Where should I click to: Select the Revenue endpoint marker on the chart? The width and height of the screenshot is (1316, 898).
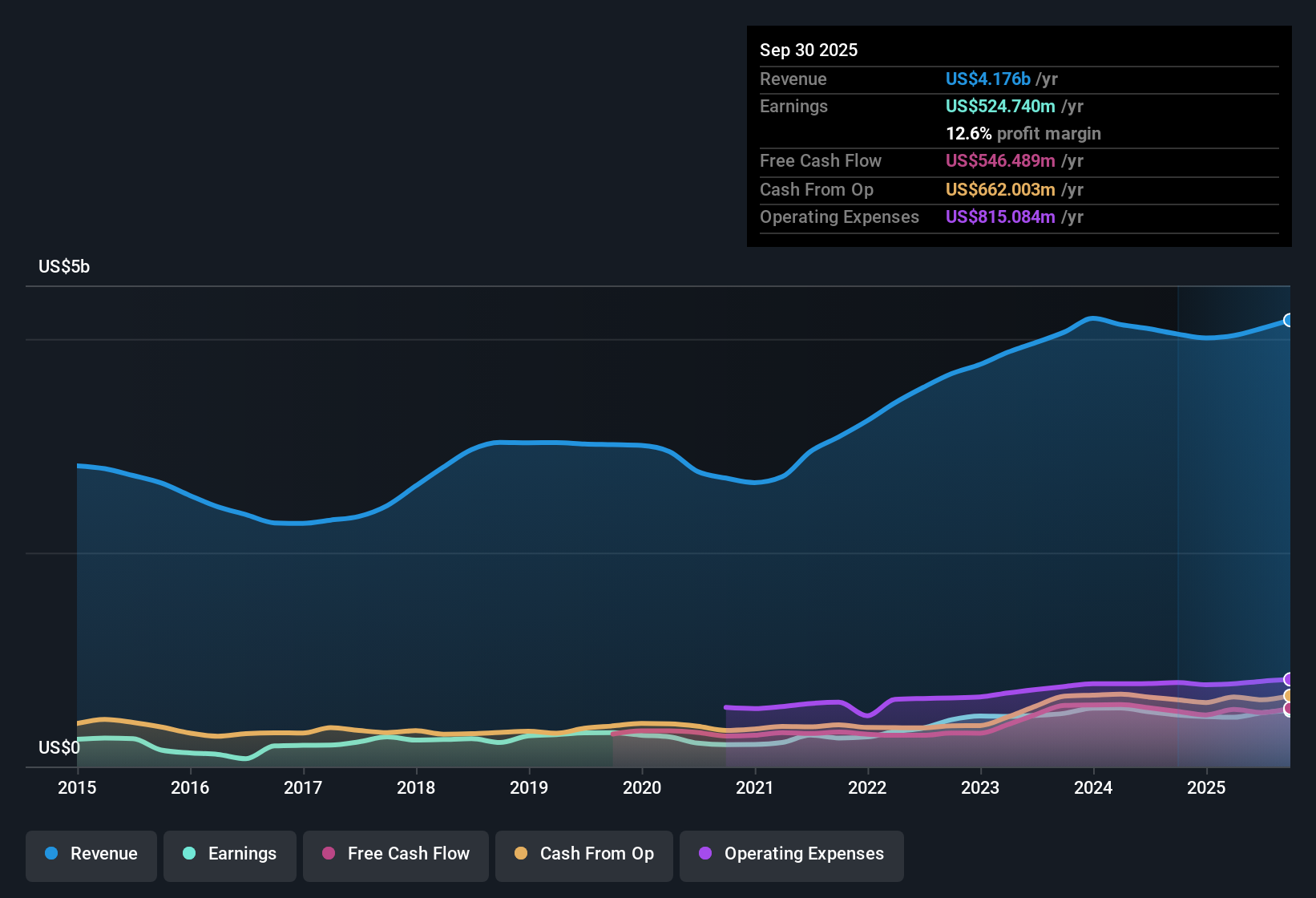pyautogui.click(x=1289, y=320)
